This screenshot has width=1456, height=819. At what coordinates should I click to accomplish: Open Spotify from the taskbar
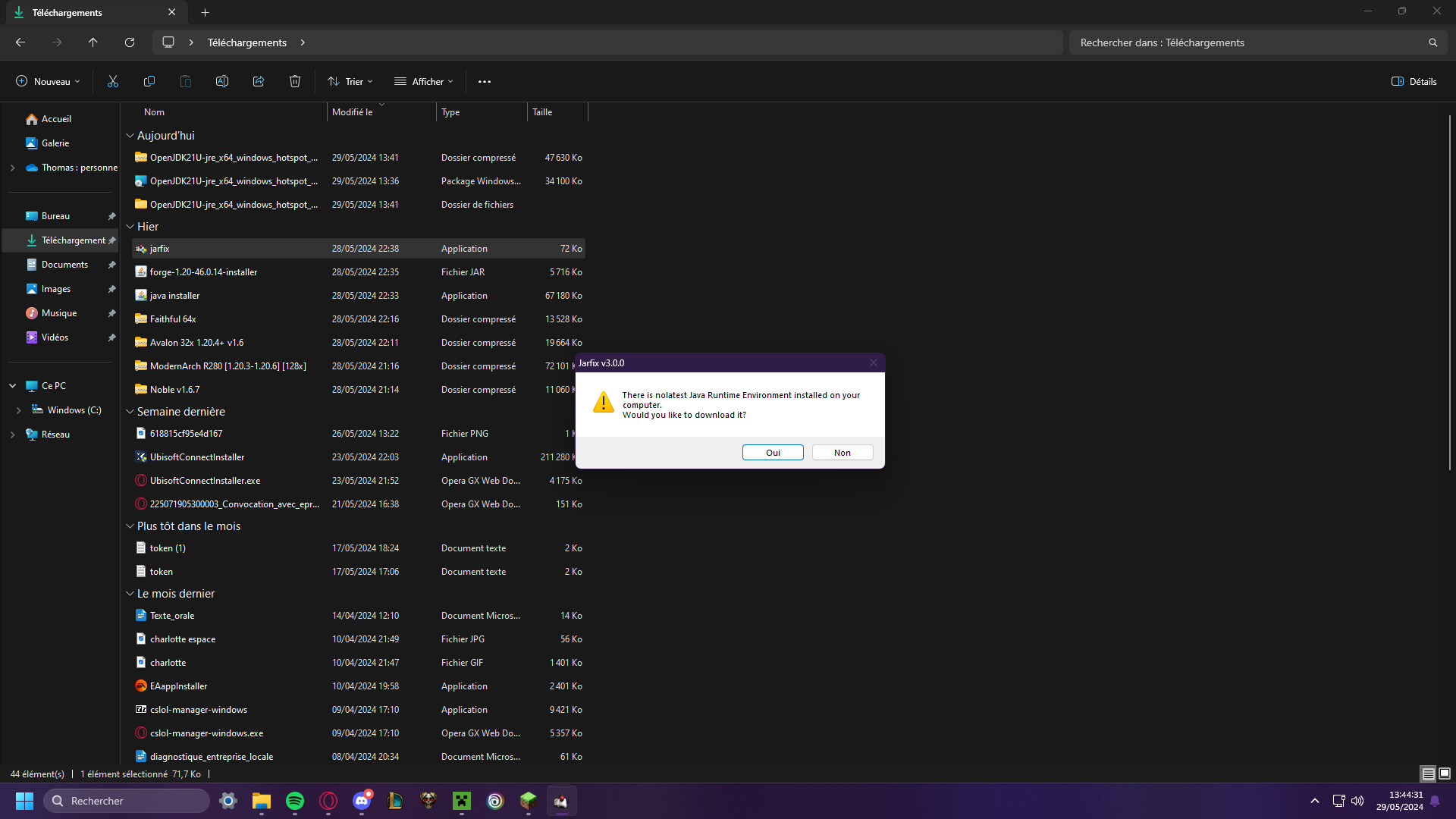coord(295,801)
